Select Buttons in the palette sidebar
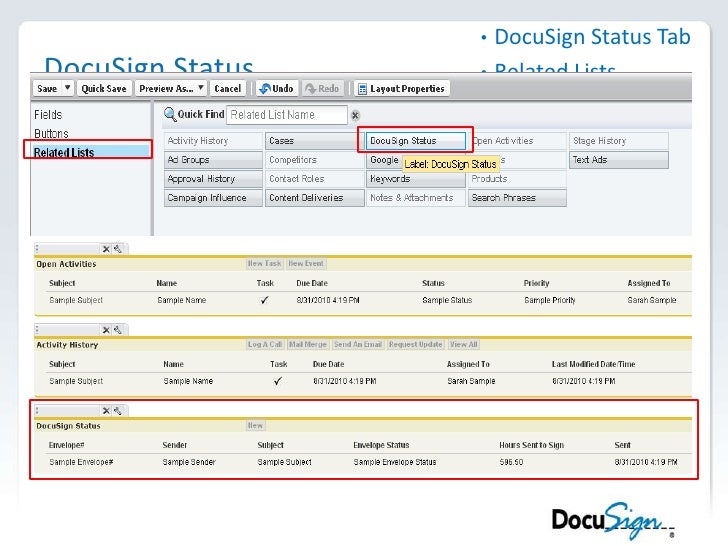 [x=51, y=134]
